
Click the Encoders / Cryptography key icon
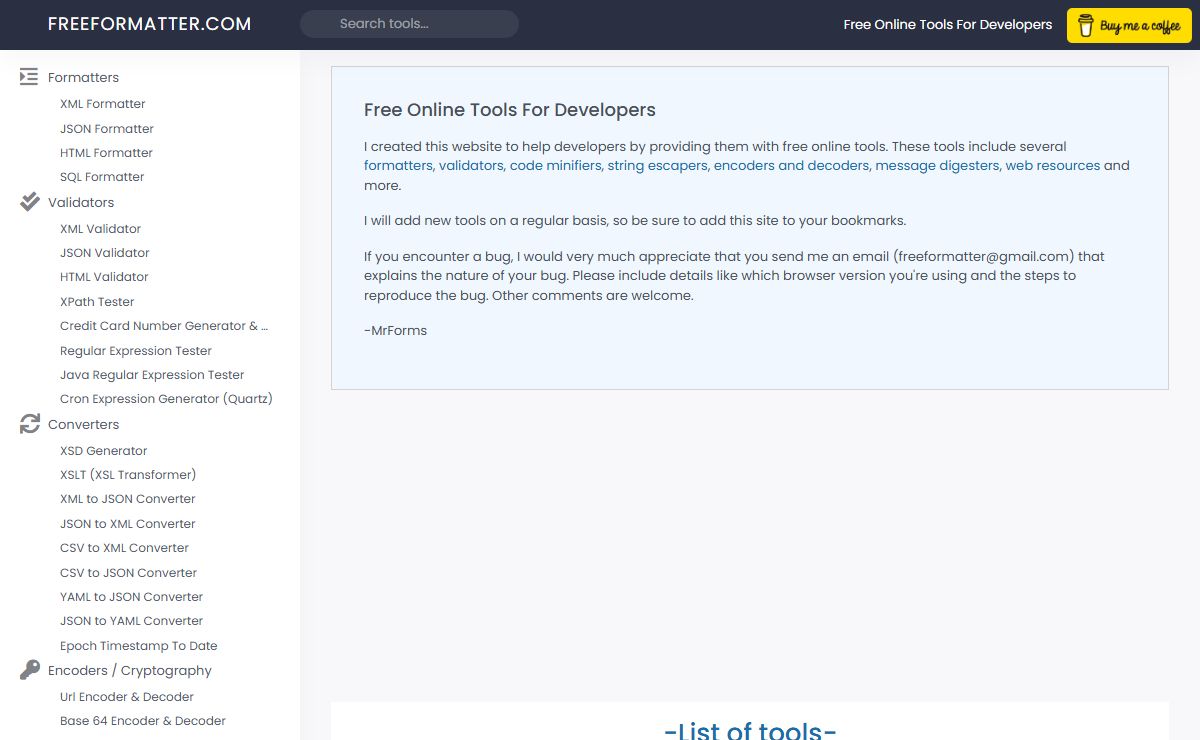(30, 670)
